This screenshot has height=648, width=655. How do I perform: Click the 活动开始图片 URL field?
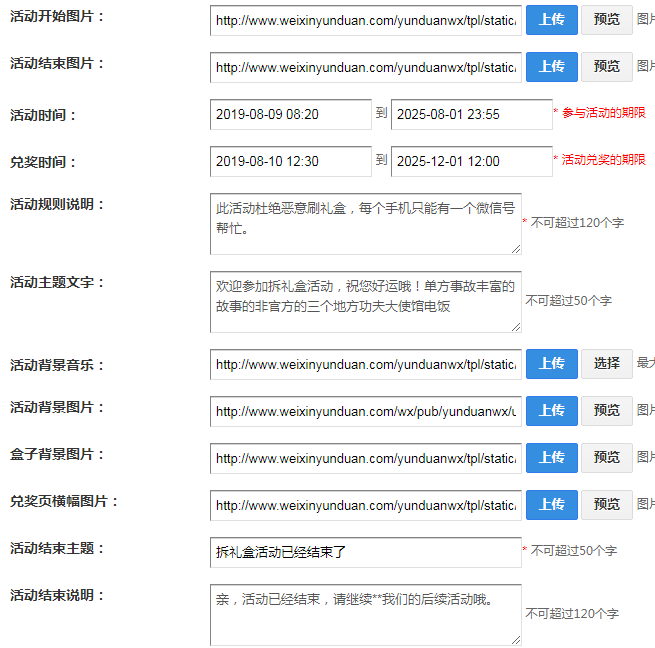pyautogui.click(x=365, y=20)
